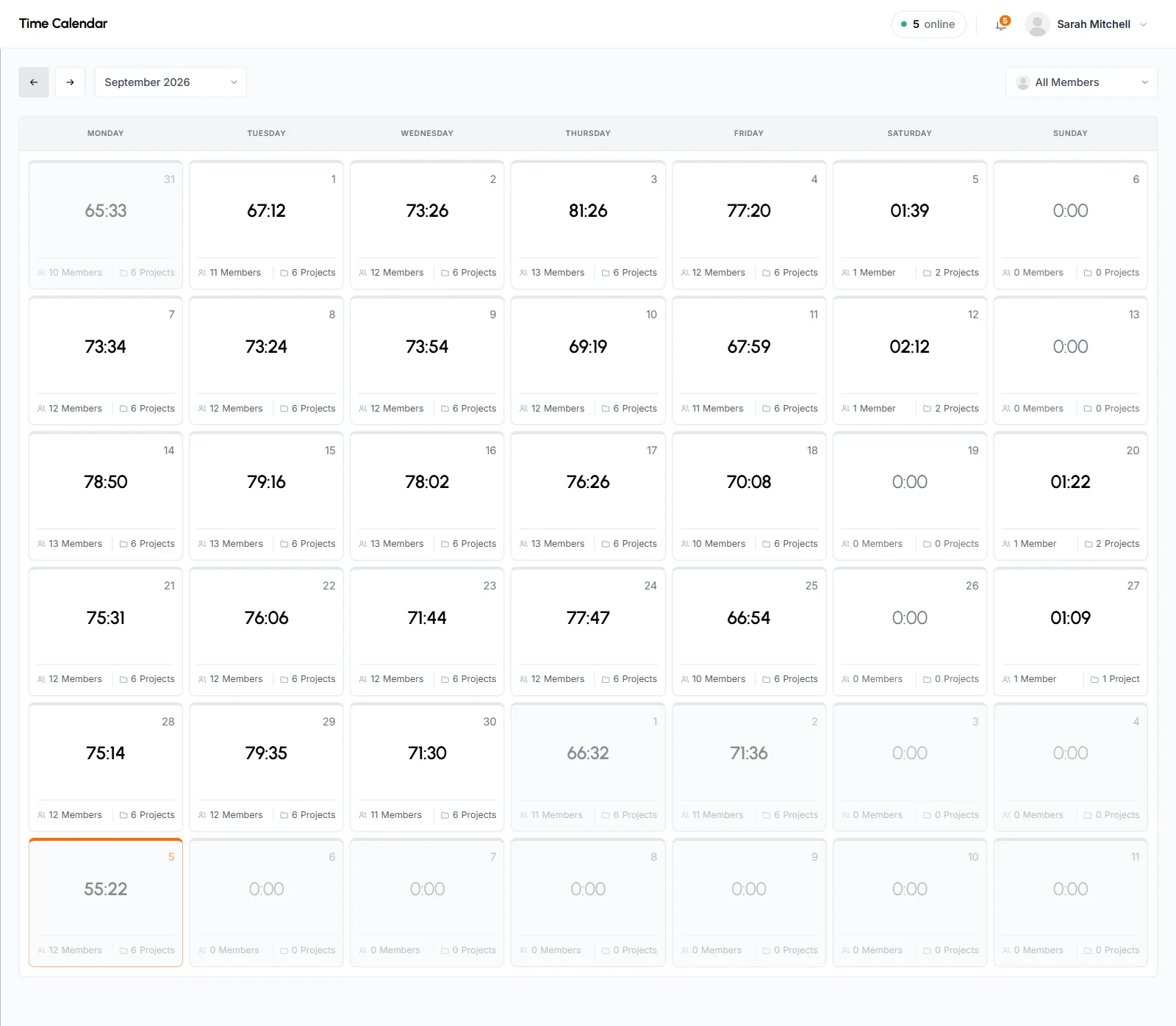Screen dimensions: 1176x1026
Task: Click the 5 online status pill
Action: [x=928, y=24]
